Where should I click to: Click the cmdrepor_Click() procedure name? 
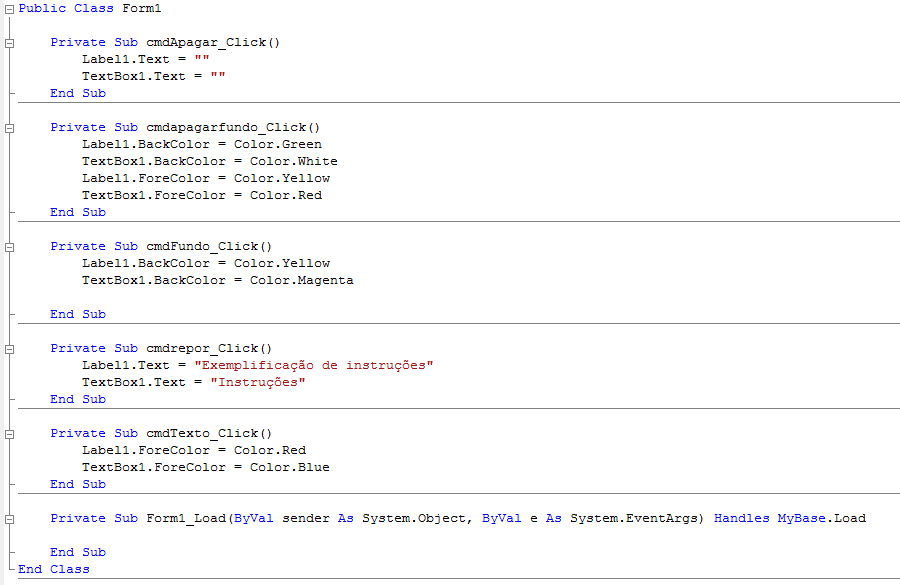(x=209, y=348)
